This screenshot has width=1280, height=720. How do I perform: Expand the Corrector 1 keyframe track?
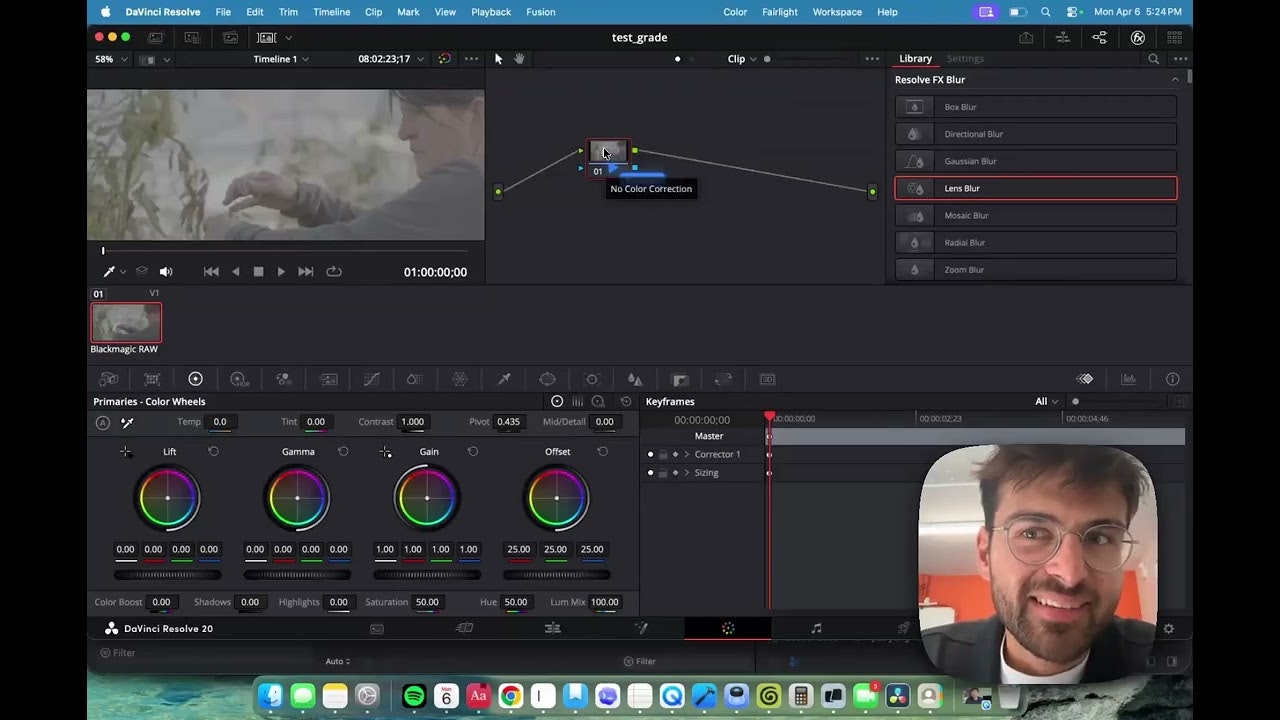tap(687, 455)
